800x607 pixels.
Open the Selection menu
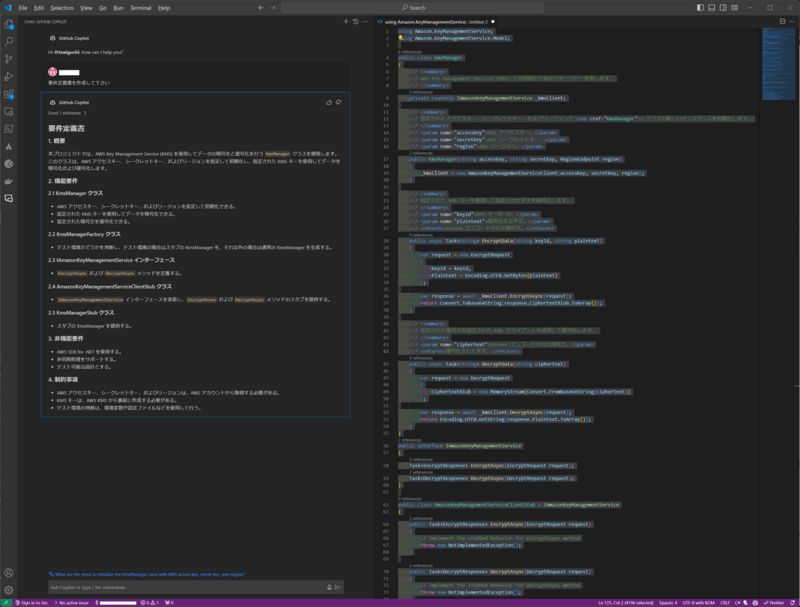[62, 8]
